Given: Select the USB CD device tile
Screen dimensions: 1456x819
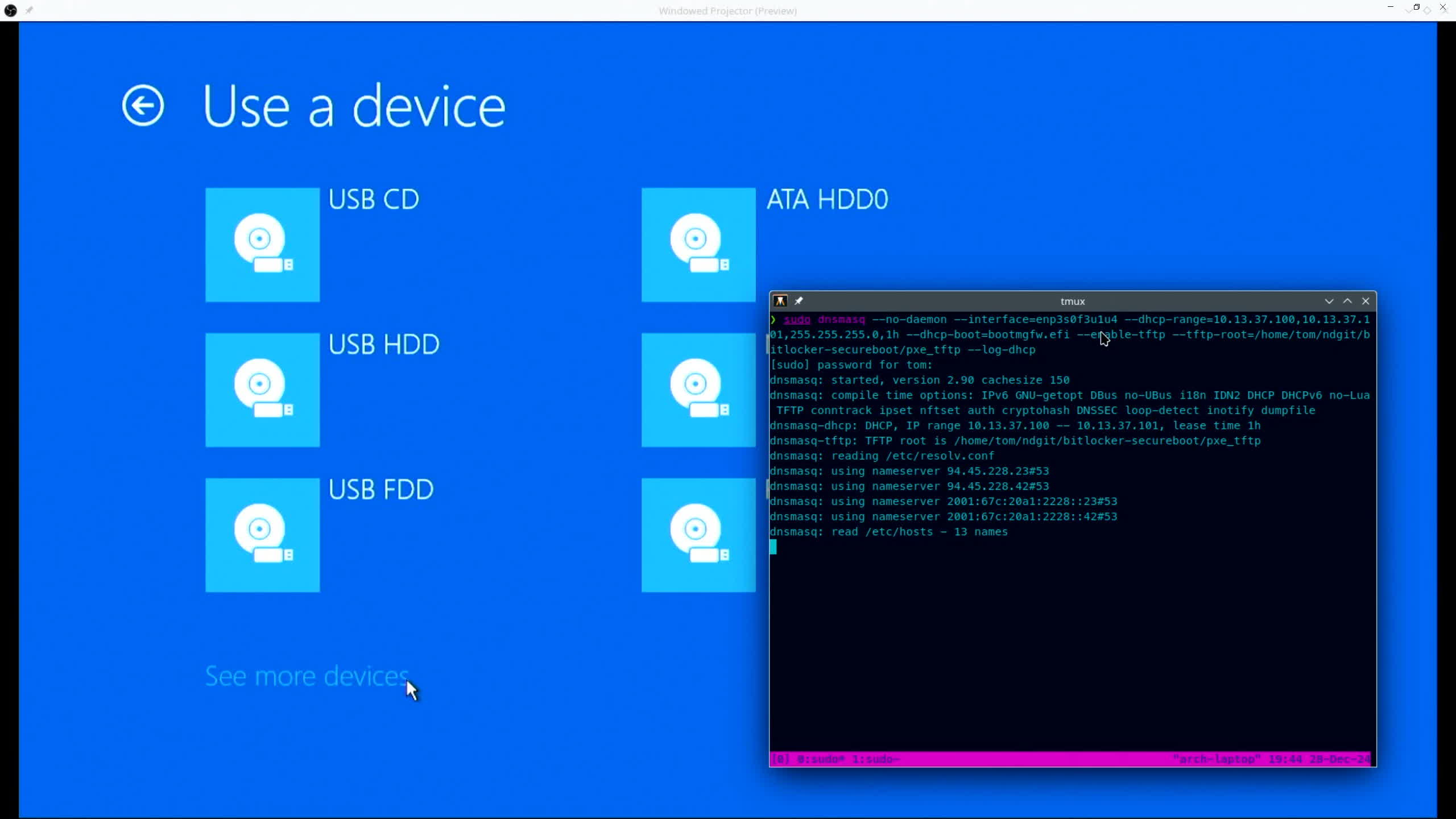Looking at the screenshot, I should pyautogui.click(x=262, y=245).
